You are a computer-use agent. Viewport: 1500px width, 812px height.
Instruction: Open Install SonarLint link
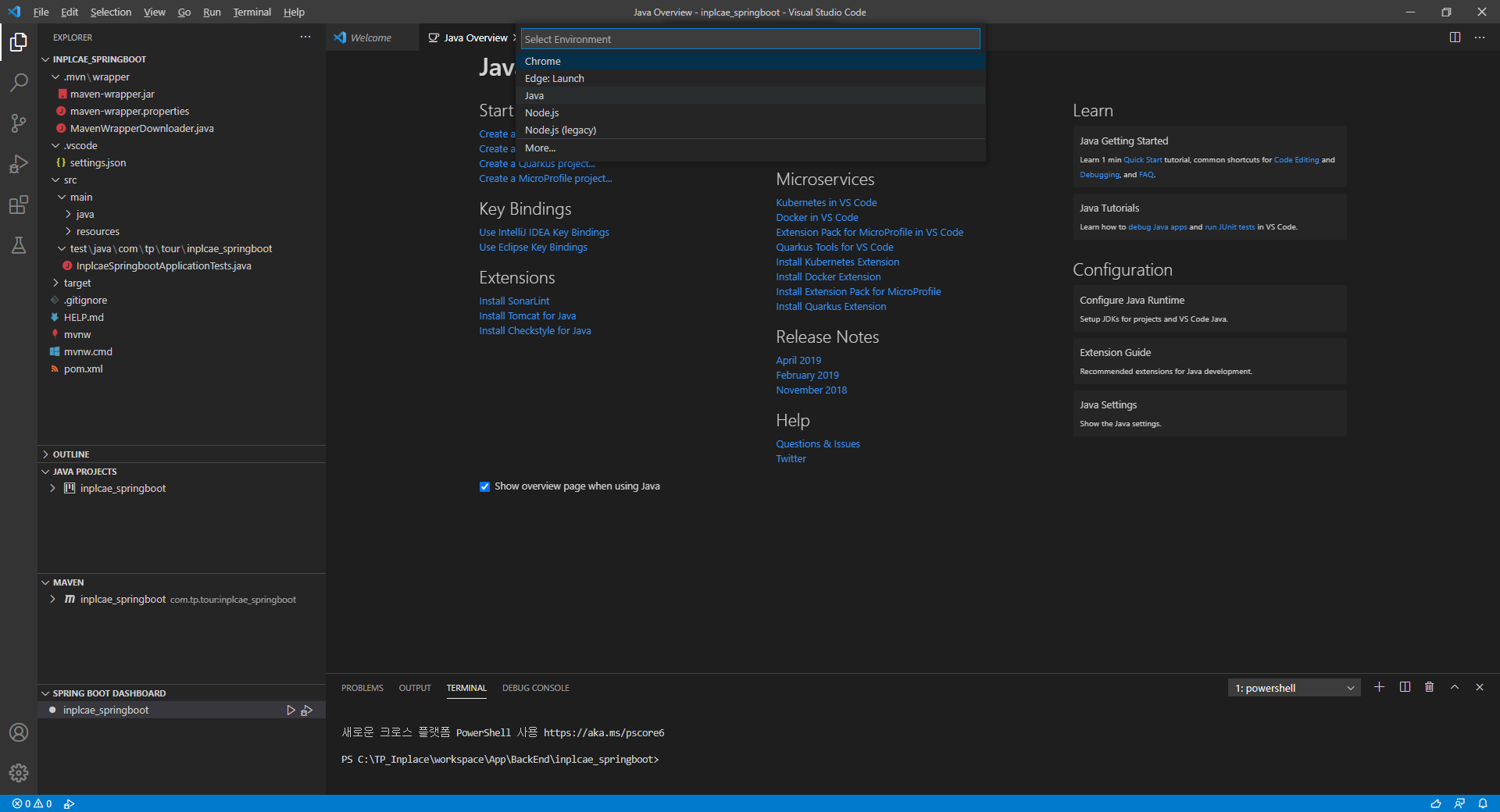click(x=514, y=301)
